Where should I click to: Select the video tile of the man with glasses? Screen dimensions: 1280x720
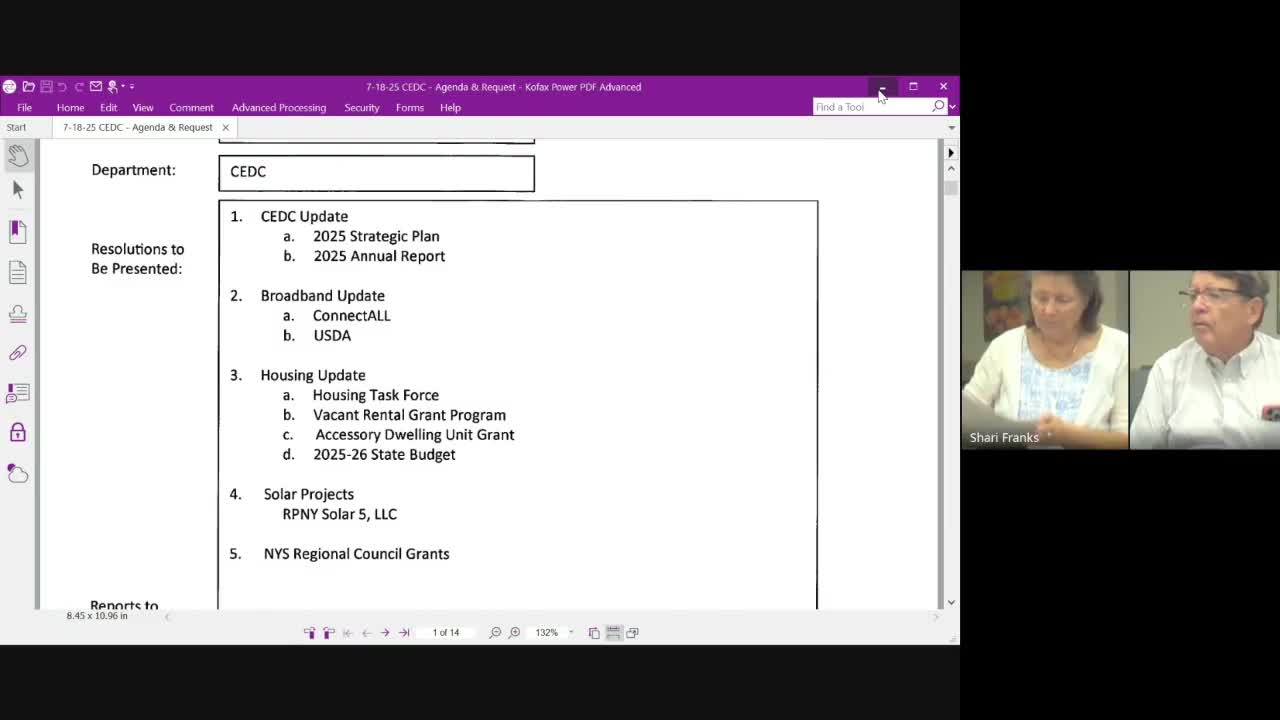tap(1205, 360)
